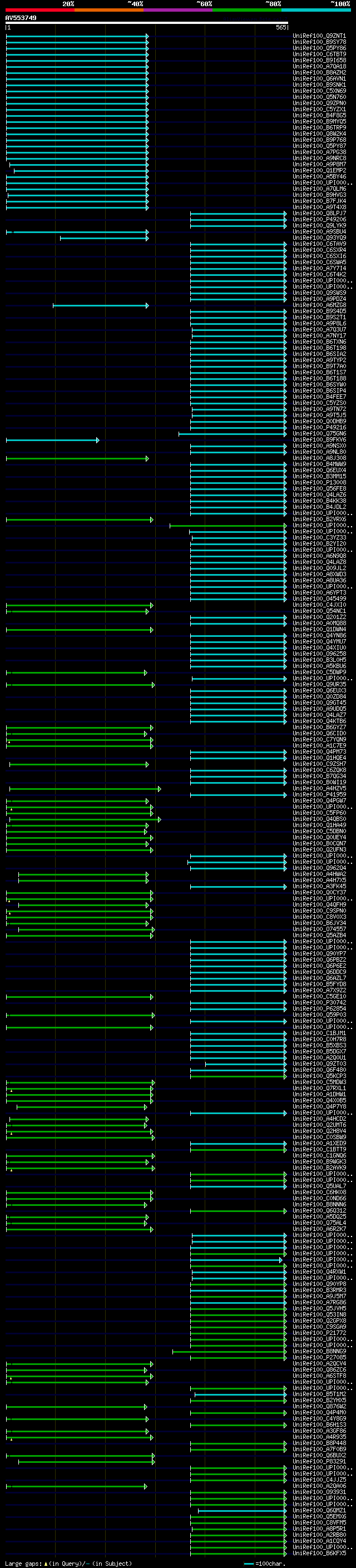This screenshot has width=356, height=1568.
Task: Click the UniRef100_A9SBU4 label
Action: (319, 232)
